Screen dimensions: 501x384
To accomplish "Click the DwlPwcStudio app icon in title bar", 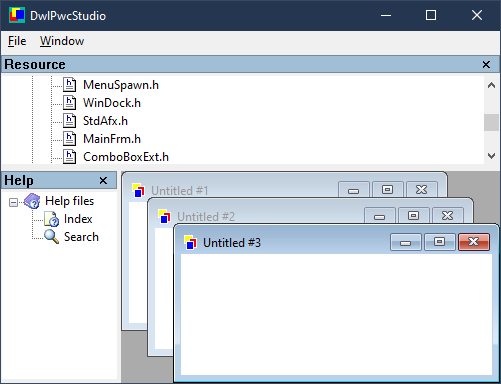I will pos(17,15).
